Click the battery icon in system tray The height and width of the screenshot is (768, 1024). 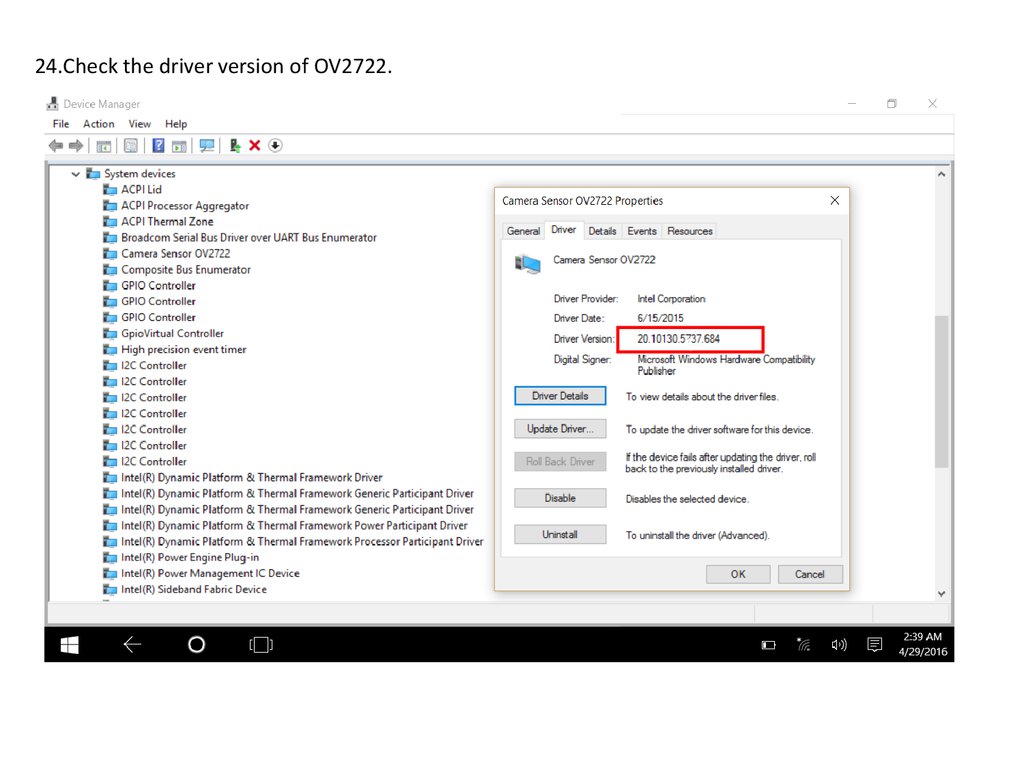[769, 645]
